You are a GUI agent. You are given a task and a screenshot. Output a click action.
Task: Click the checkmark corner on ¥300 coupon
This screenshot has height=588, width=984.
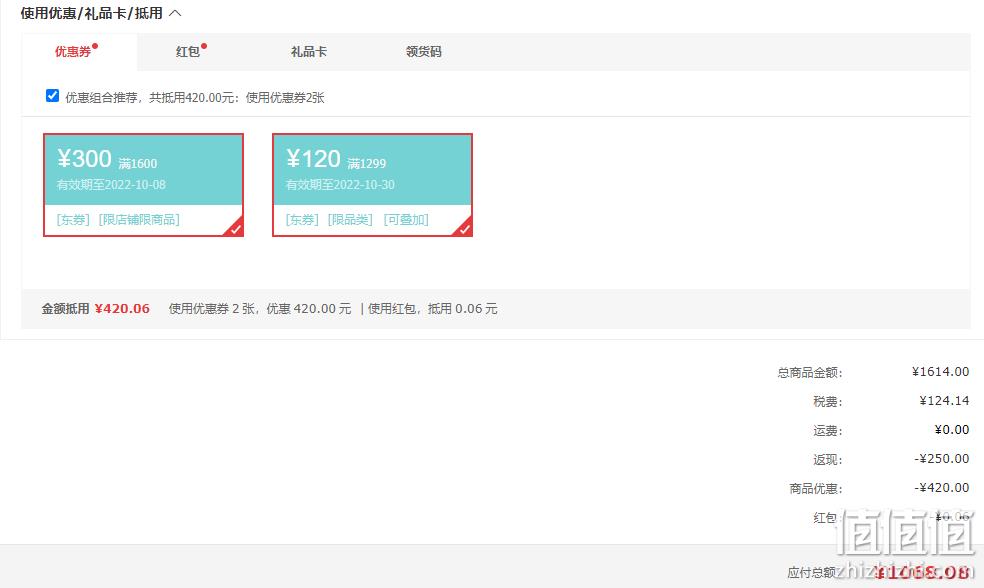[235, 228]
